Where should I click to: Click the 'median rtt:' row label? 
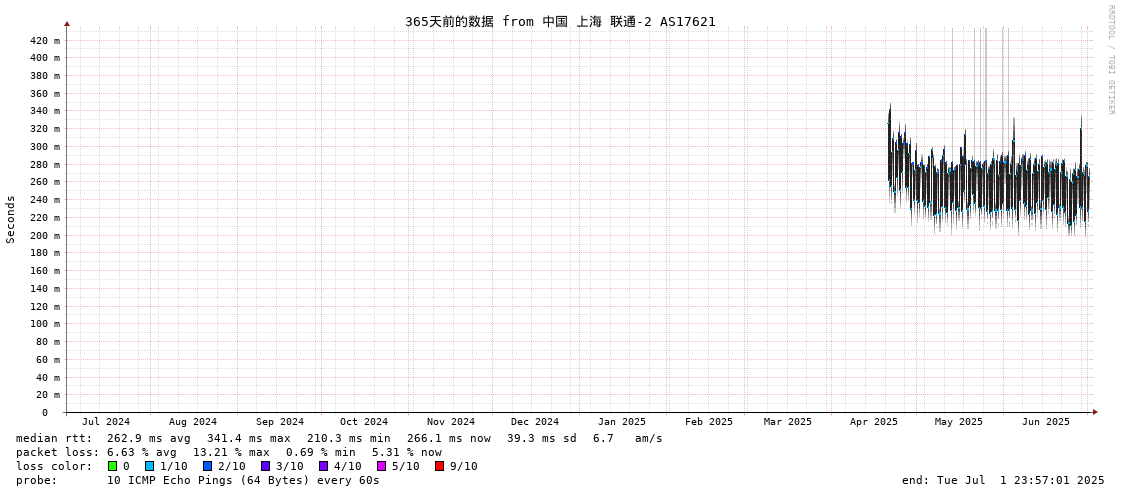tap(54, 438)
